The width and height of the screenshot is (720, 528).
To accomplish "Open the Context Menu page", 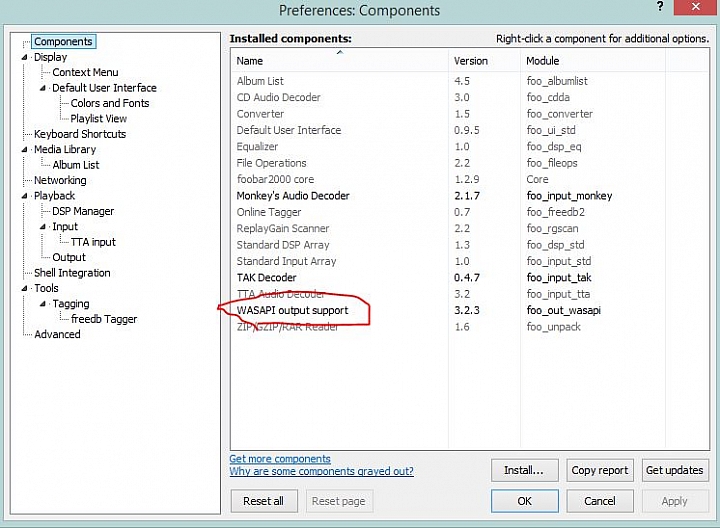I will [85, 73].
